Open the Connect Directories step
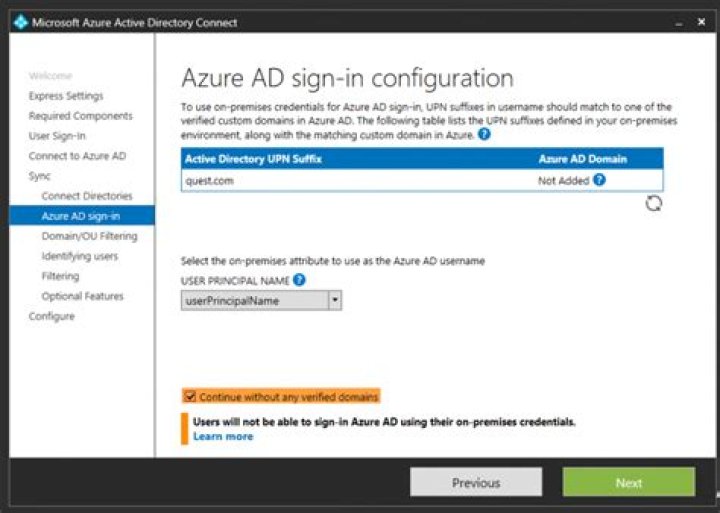Screen dimensions: 720x513 click(87, 196)
